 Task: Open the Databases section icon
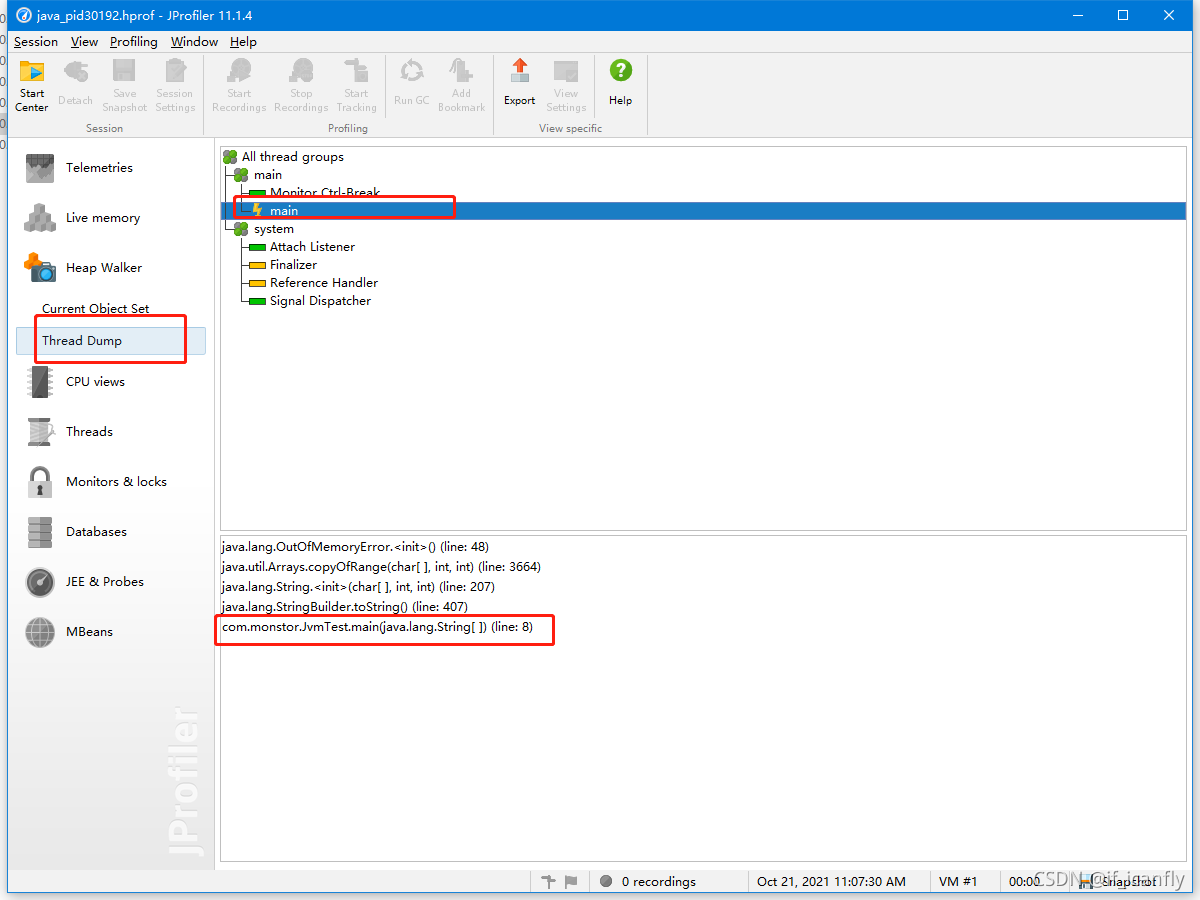tap(40, 532)
